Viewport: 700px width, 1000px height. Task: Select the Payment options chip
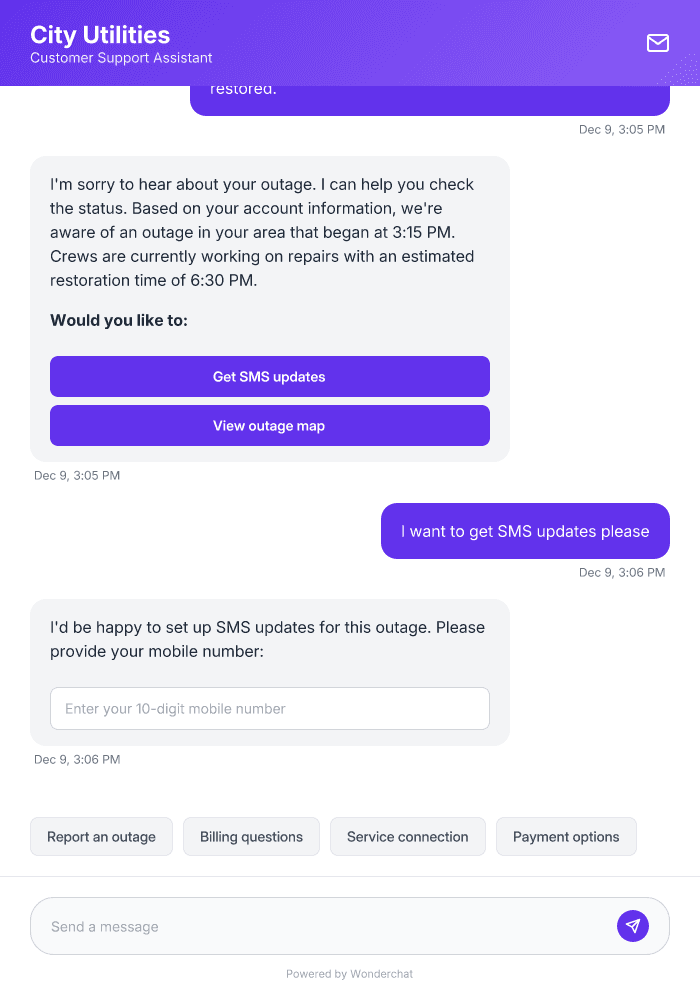point(566,836)
